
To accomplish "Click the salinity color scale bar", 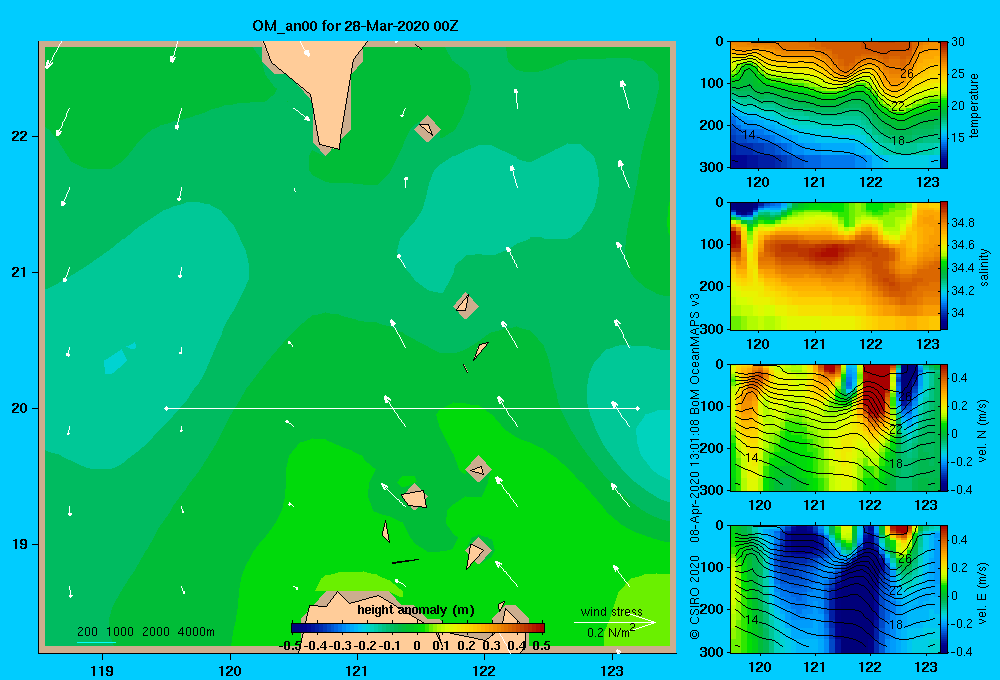I will point(944,266).
